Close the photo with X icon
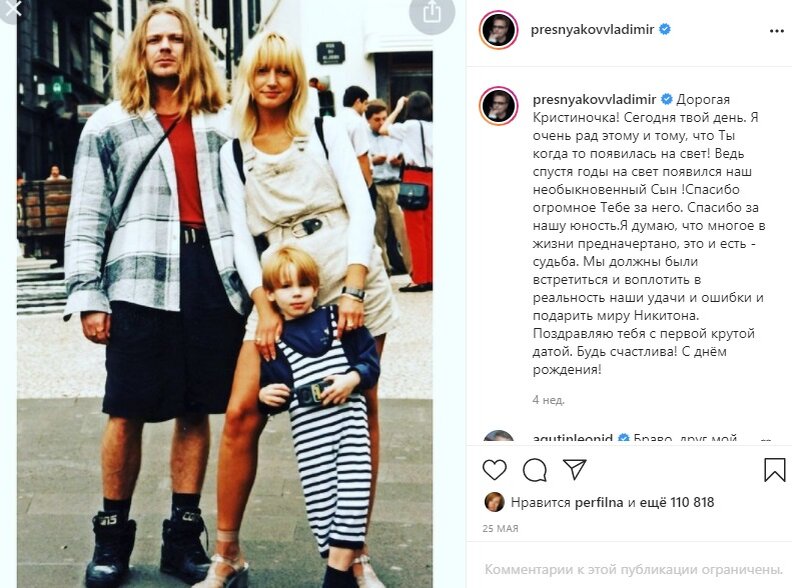 click(12, 9)
